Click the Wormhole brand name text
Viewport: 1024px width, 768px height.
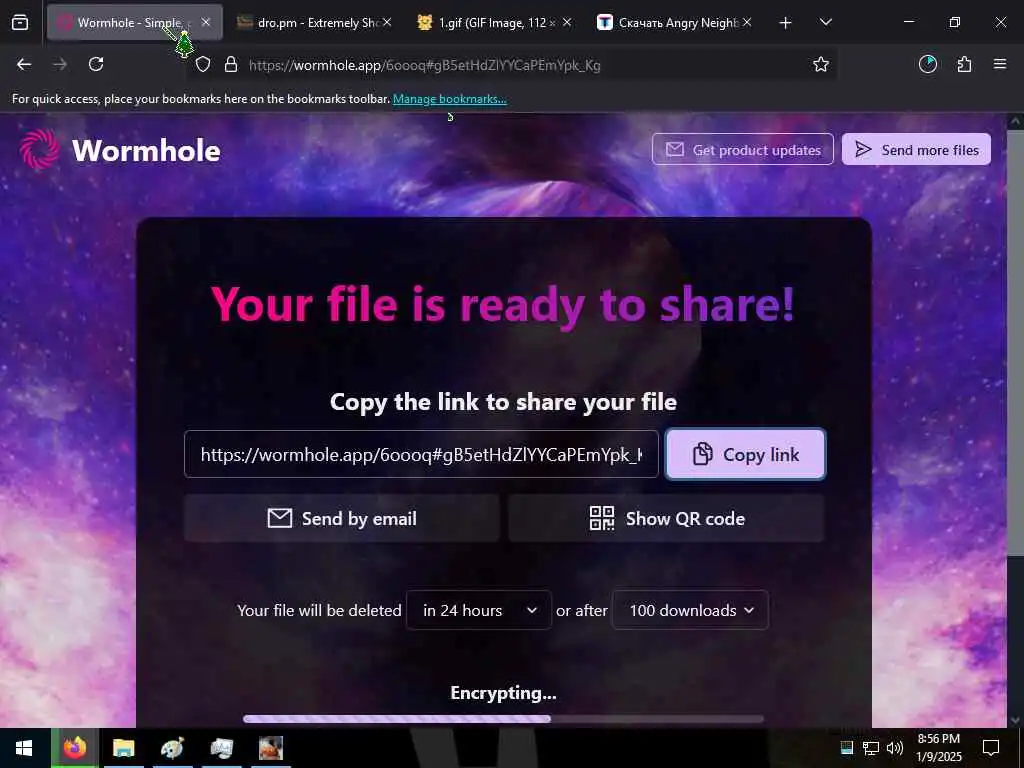(146, 150)
